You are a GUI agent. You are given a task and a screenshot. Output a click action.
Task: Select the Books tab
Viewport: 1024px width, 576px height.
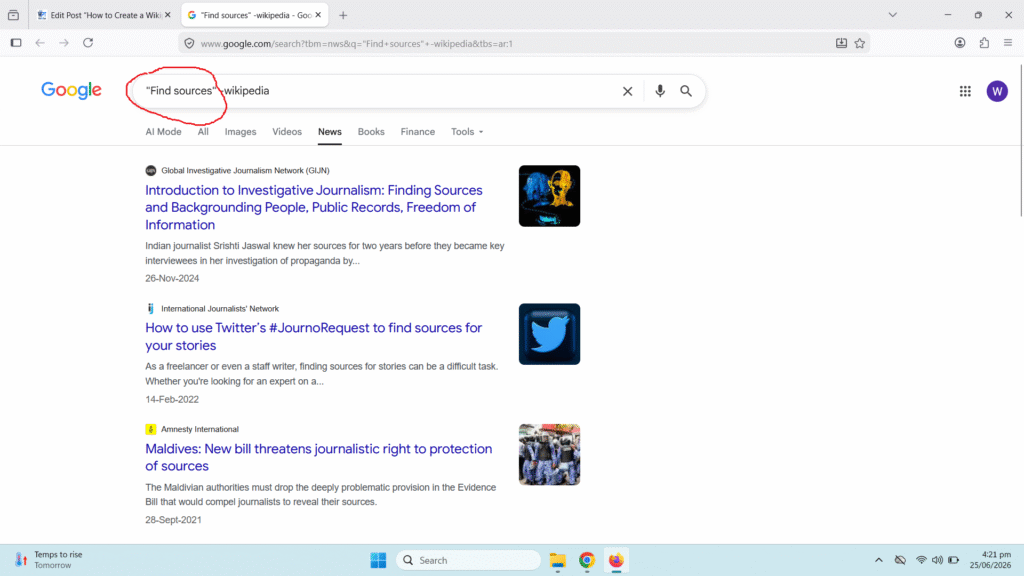tap(371, 132)
